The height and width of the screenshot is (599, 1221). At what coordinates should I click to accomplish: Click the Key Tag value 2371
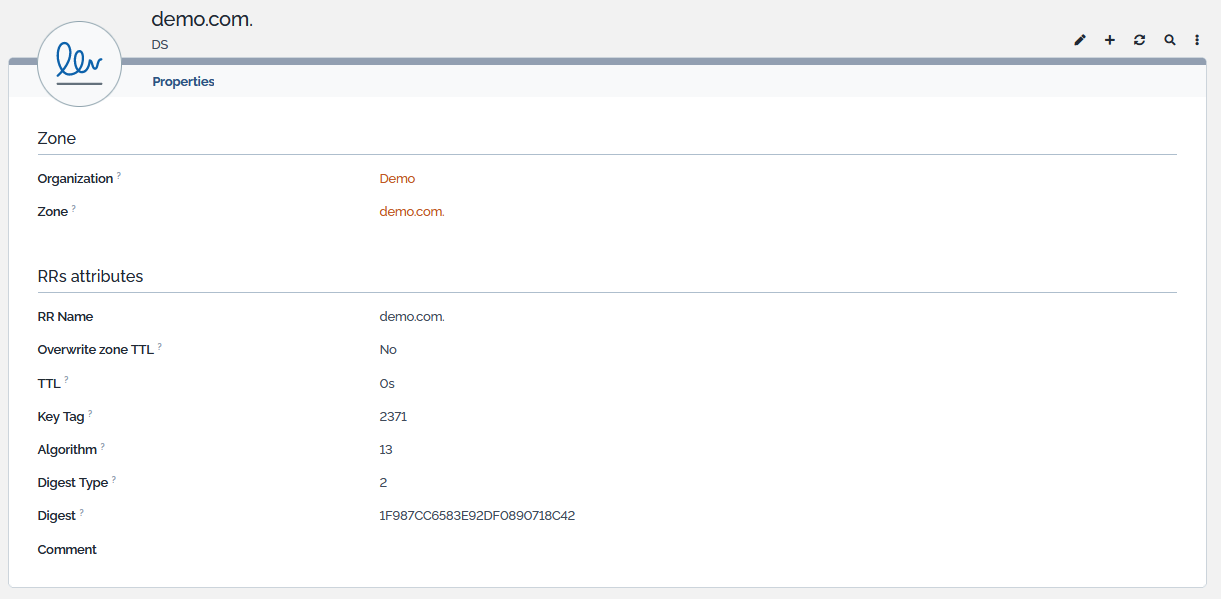tap(393, 417)
